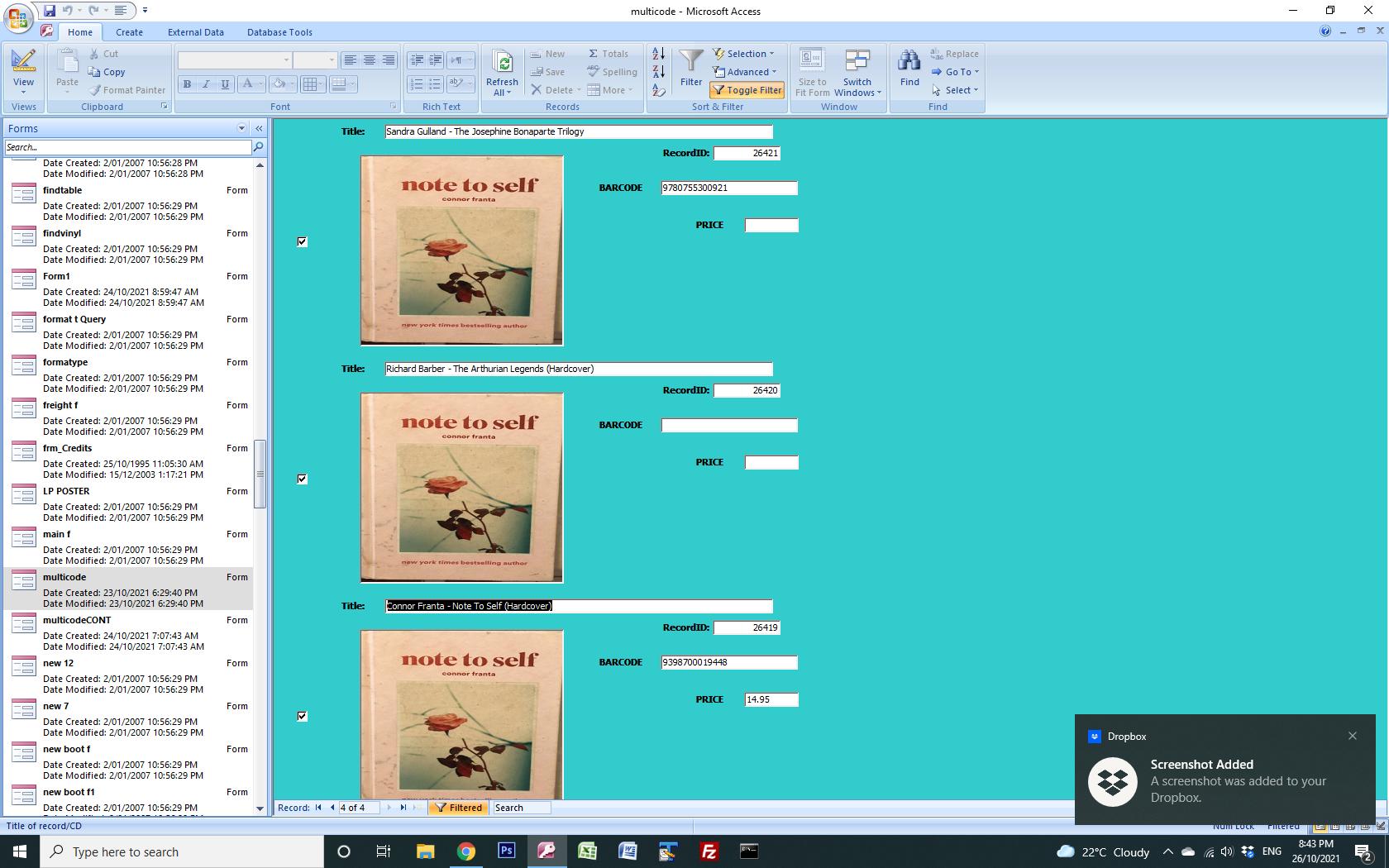Open the findvinyl form
The height and width of the screenshot is (868, 1389).
click(128, 246)
